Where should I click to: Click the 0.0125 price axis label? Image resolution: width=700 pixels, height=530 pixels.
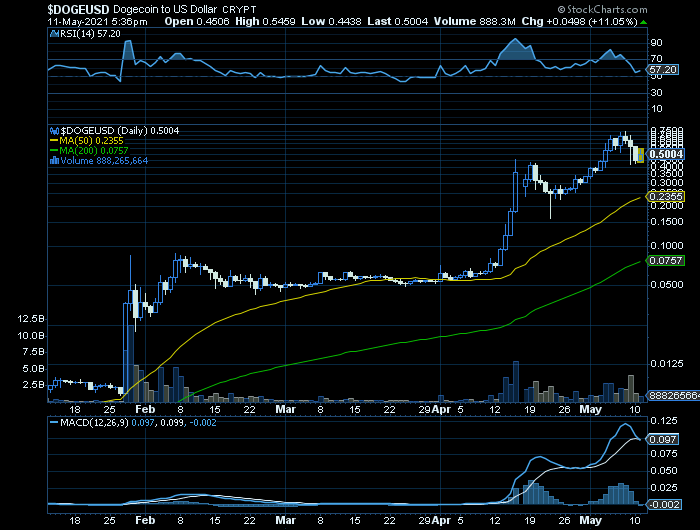667,364
